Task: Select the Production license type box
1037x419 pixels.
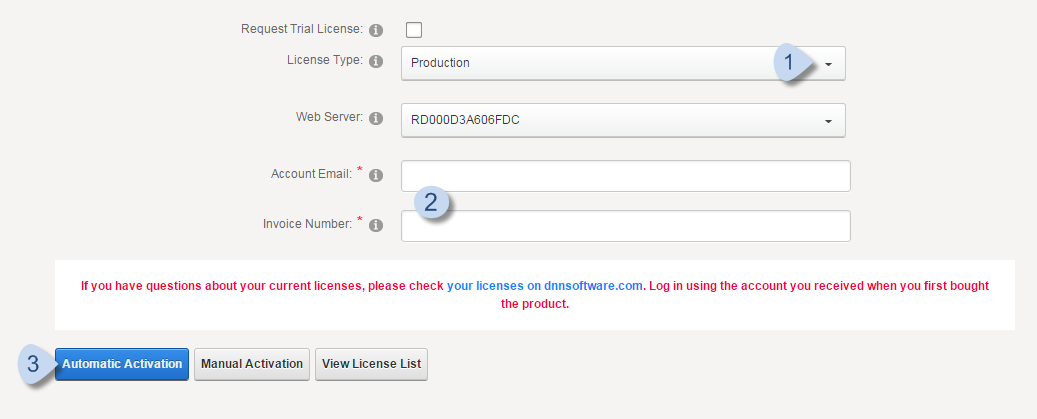Action: 590,63
